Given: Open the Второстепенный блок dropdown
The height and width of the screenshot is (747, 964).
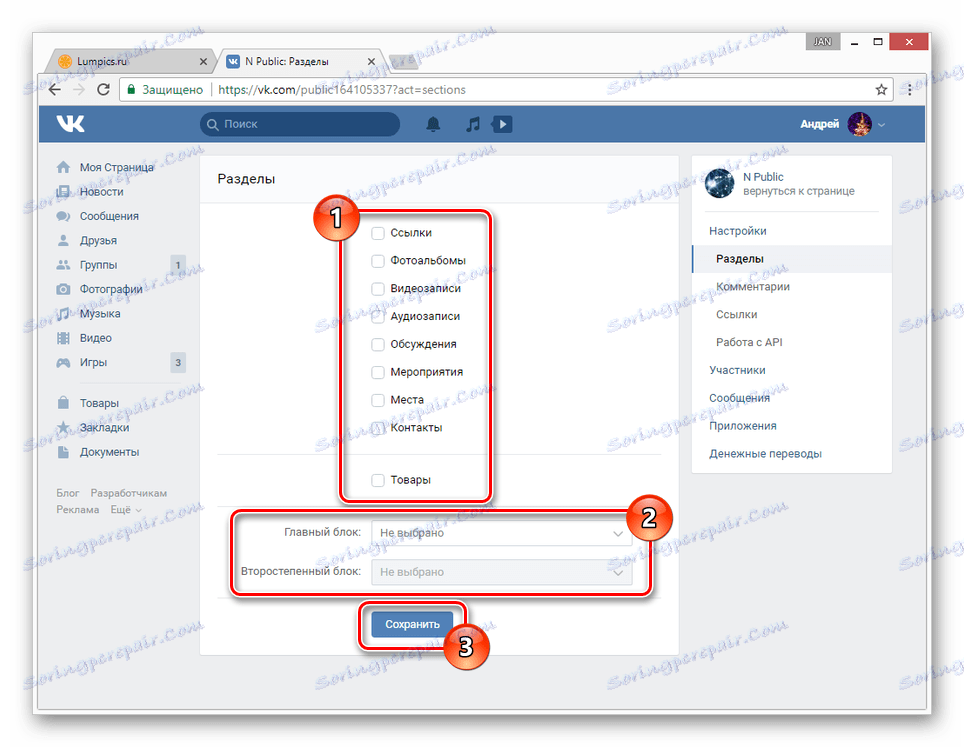Looking at the screenshot, I should (x=502, y=572).
